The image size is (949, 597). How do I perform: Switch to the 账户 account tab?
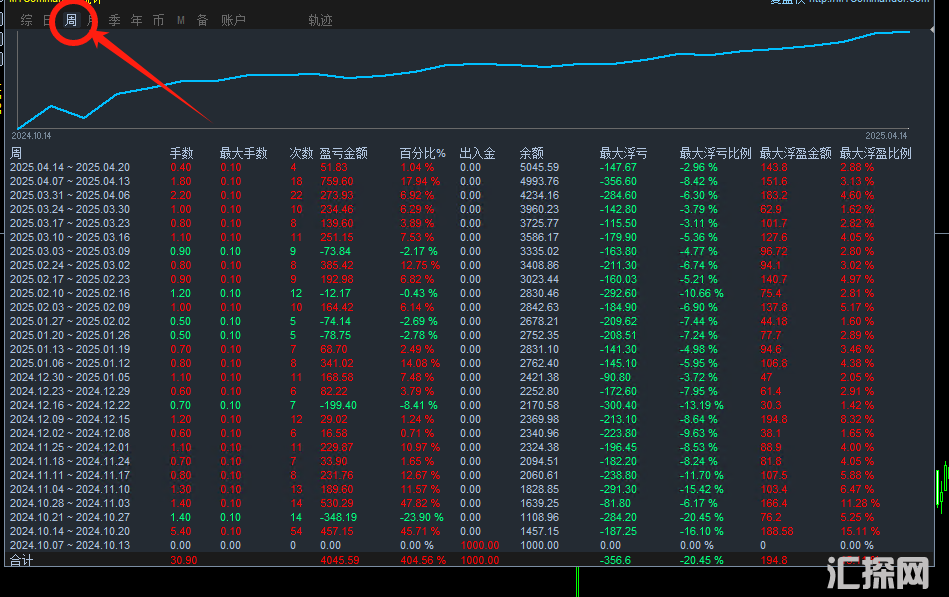tap(233, 20)
